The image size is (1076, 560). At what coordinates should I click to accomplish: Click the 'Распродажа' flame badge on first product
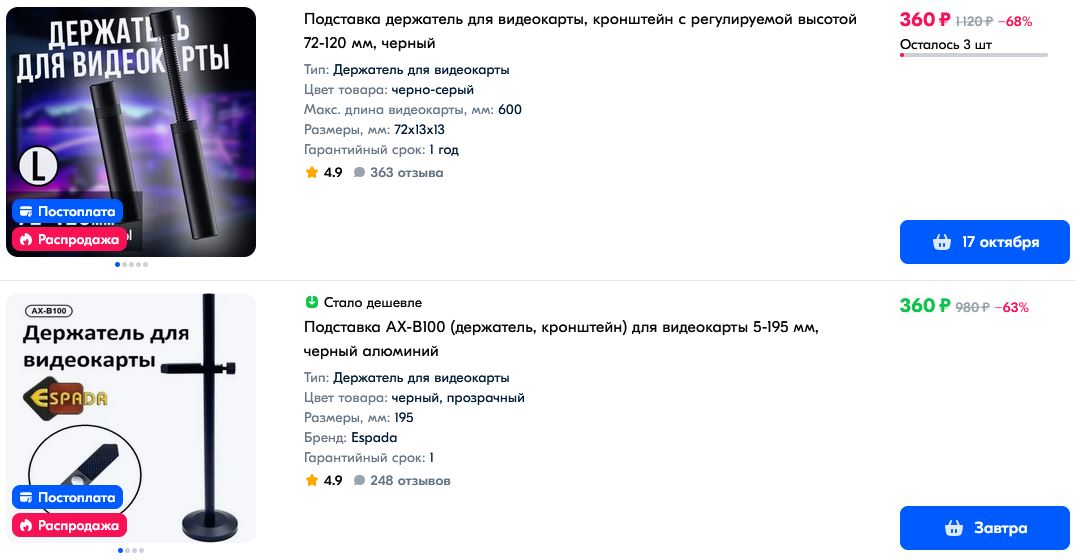pos(69,240)
